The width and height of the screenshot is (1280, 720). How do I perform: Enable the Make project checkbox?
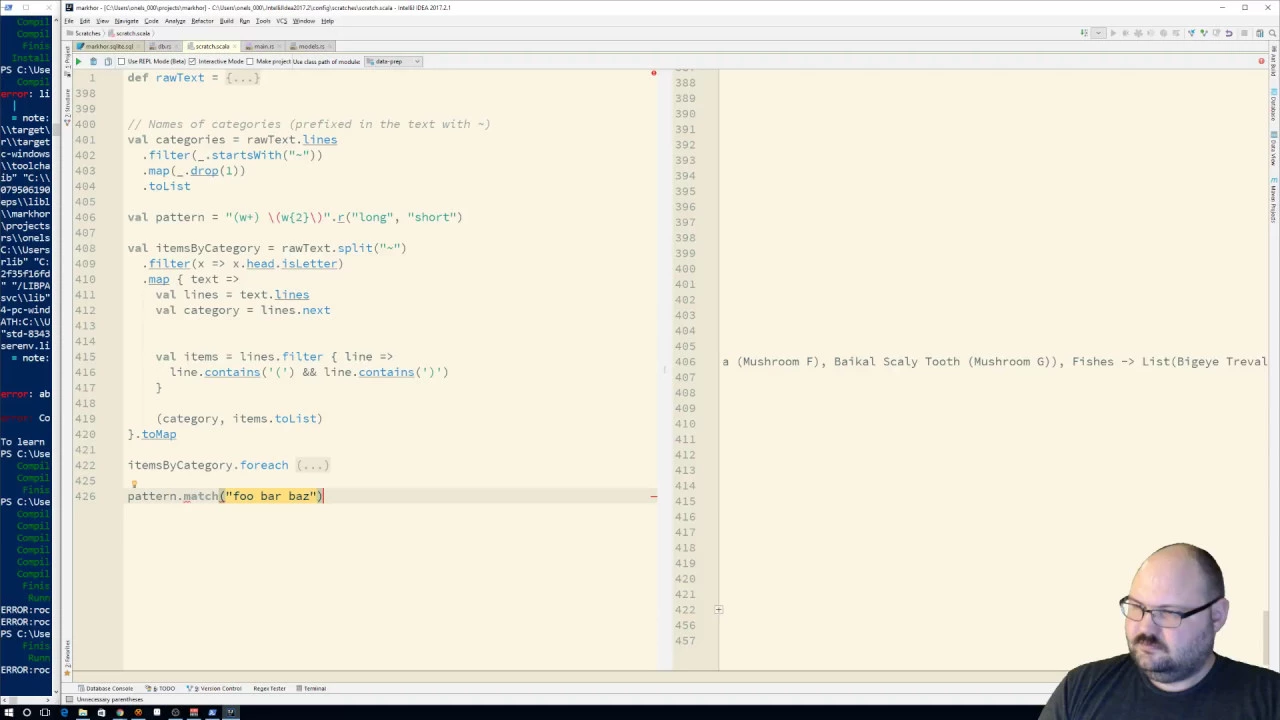pyautogui.click(x=250, y=61)
